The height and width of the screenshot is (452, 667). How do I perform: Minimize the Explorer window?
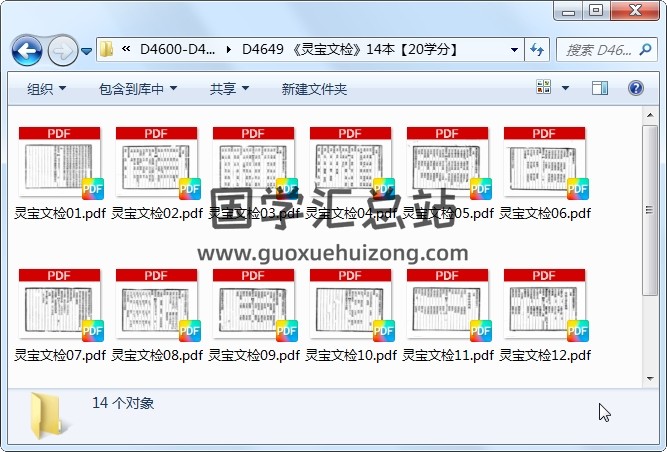pos(568,11)
